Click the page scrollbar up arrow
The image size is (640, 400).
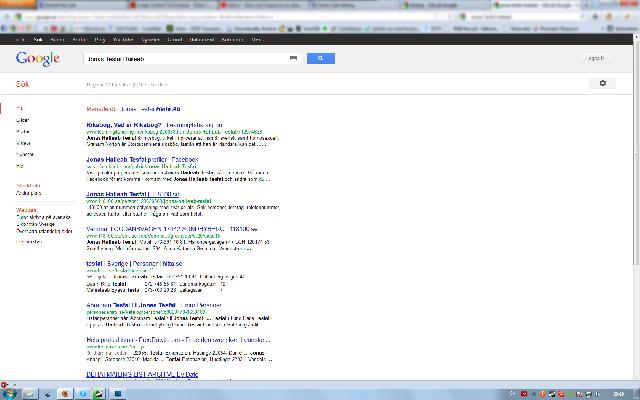(636, 37)
